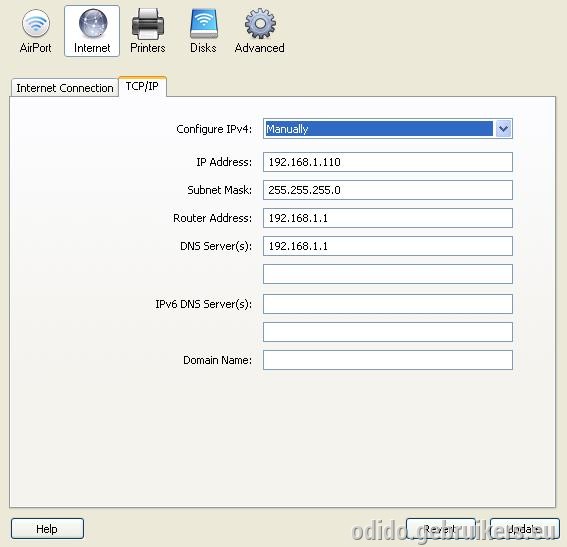Click the Help button
The image size is (567, 547).
pyautogui.click(x=47, y=529)
